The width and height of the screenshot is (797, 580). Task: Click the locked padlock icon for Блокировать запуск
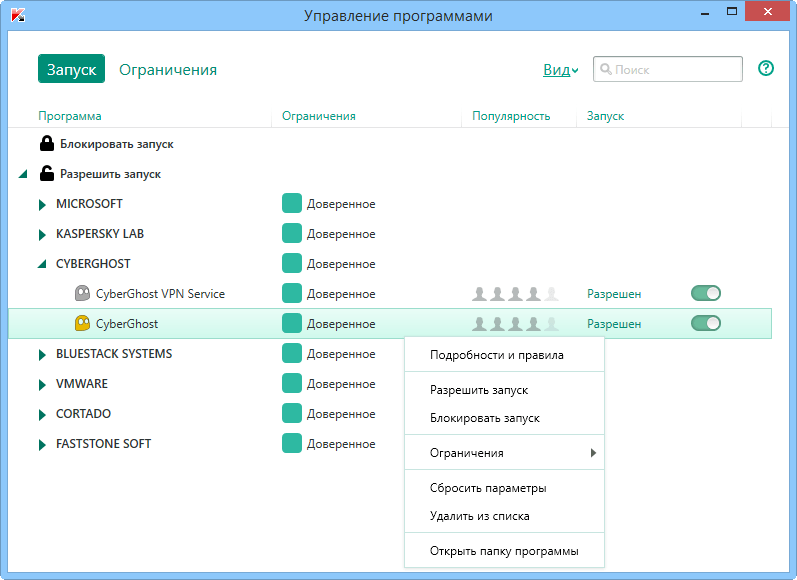47,143
